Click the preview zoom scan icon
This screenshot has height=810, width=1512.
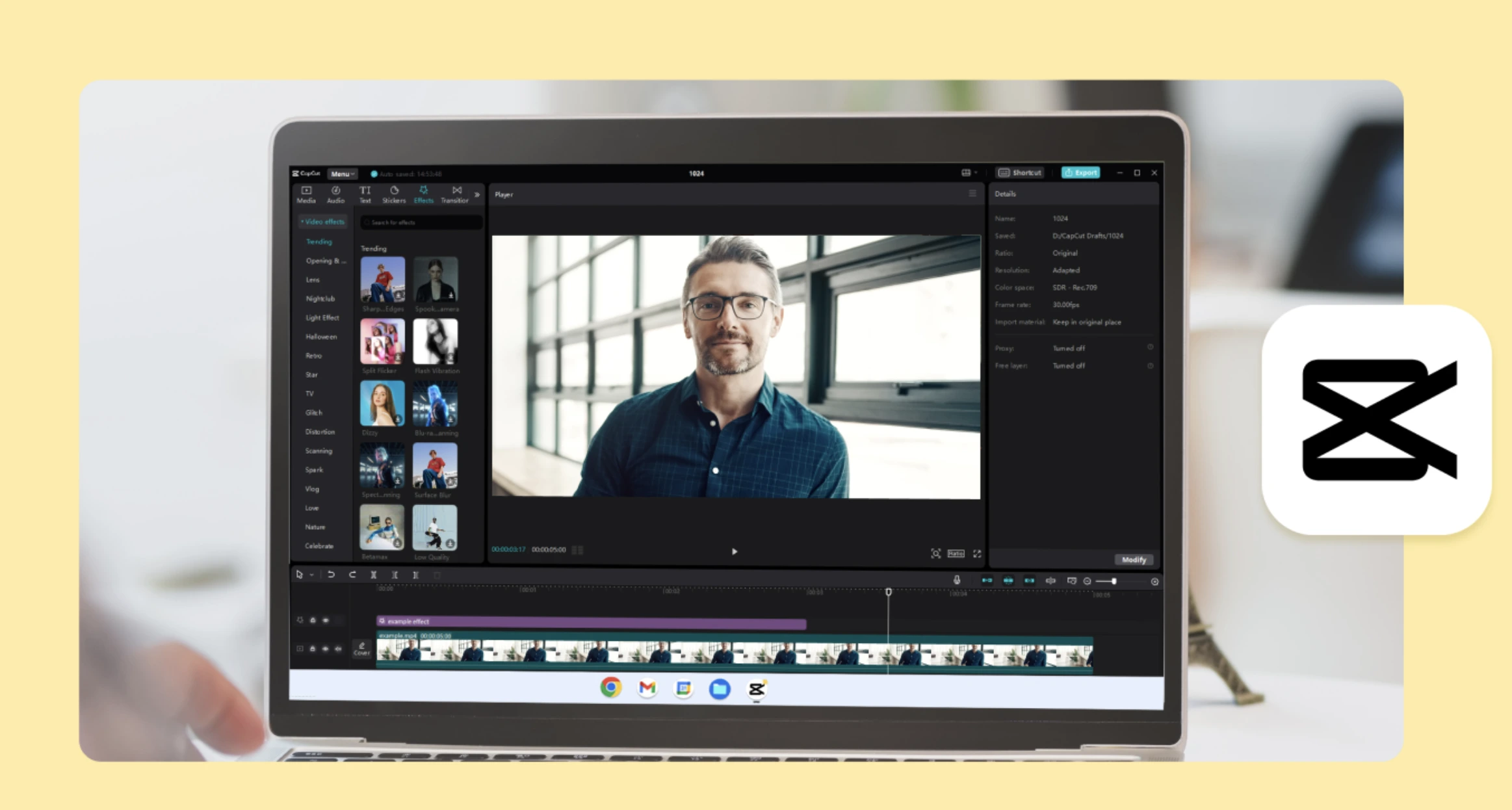point(935,553)
